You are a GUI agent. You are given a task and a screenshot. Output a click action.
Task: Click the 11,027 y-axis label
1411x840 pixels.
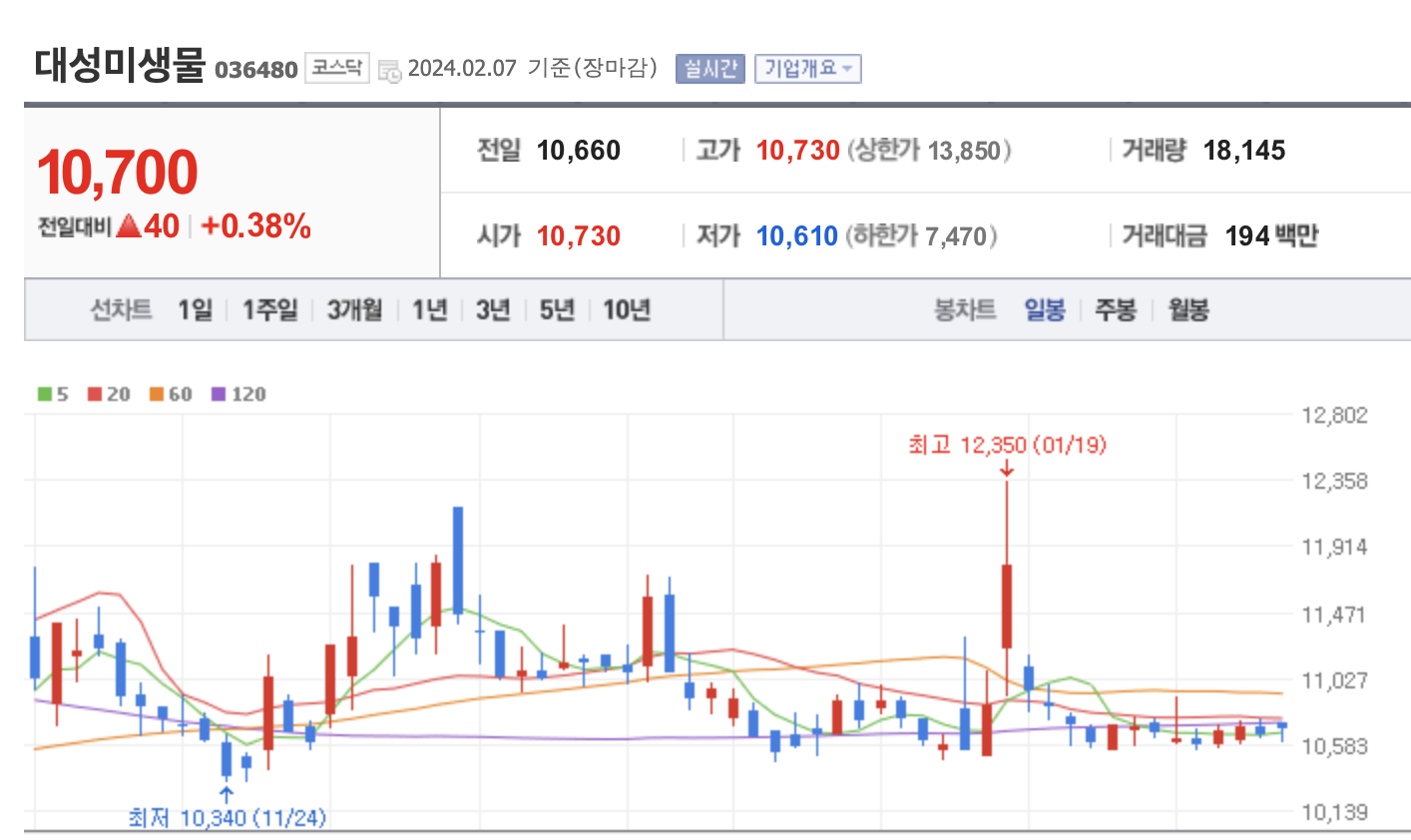(1335, 680)
